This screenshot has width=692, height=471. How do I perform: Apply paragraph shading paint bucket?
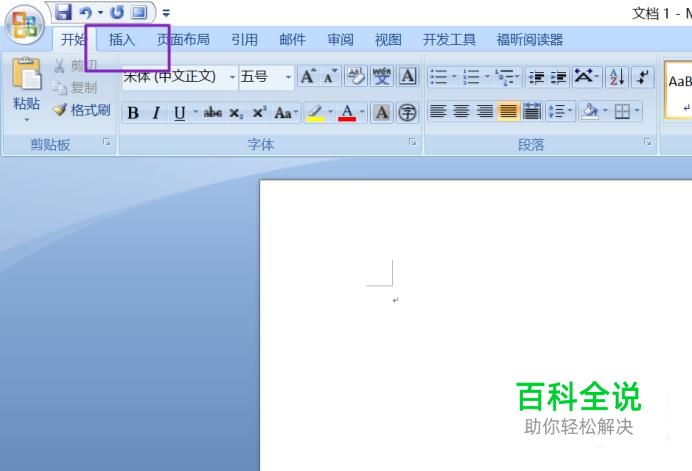pyautogui.click(x=590, y=111)
